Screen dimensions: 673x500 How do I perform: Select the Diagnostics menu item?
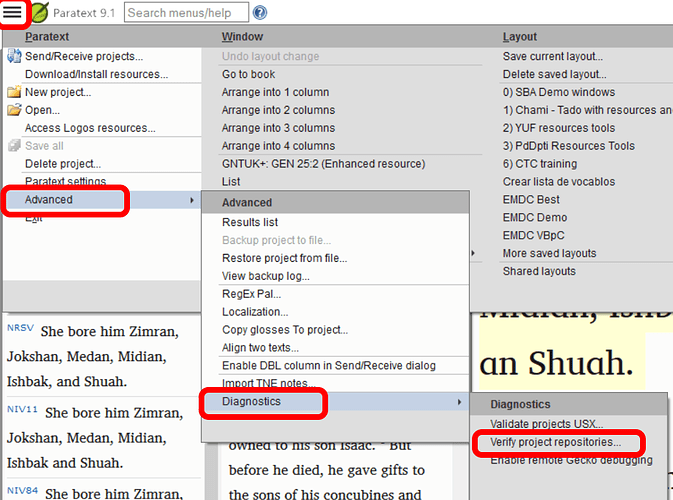tap(251, 402)
